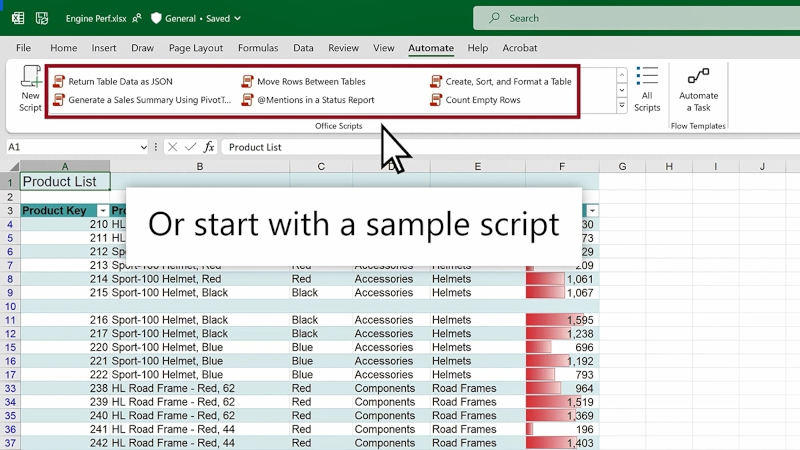Open the File tab
Viewport: 800px width, 450px height.
(x=23, y=48)
